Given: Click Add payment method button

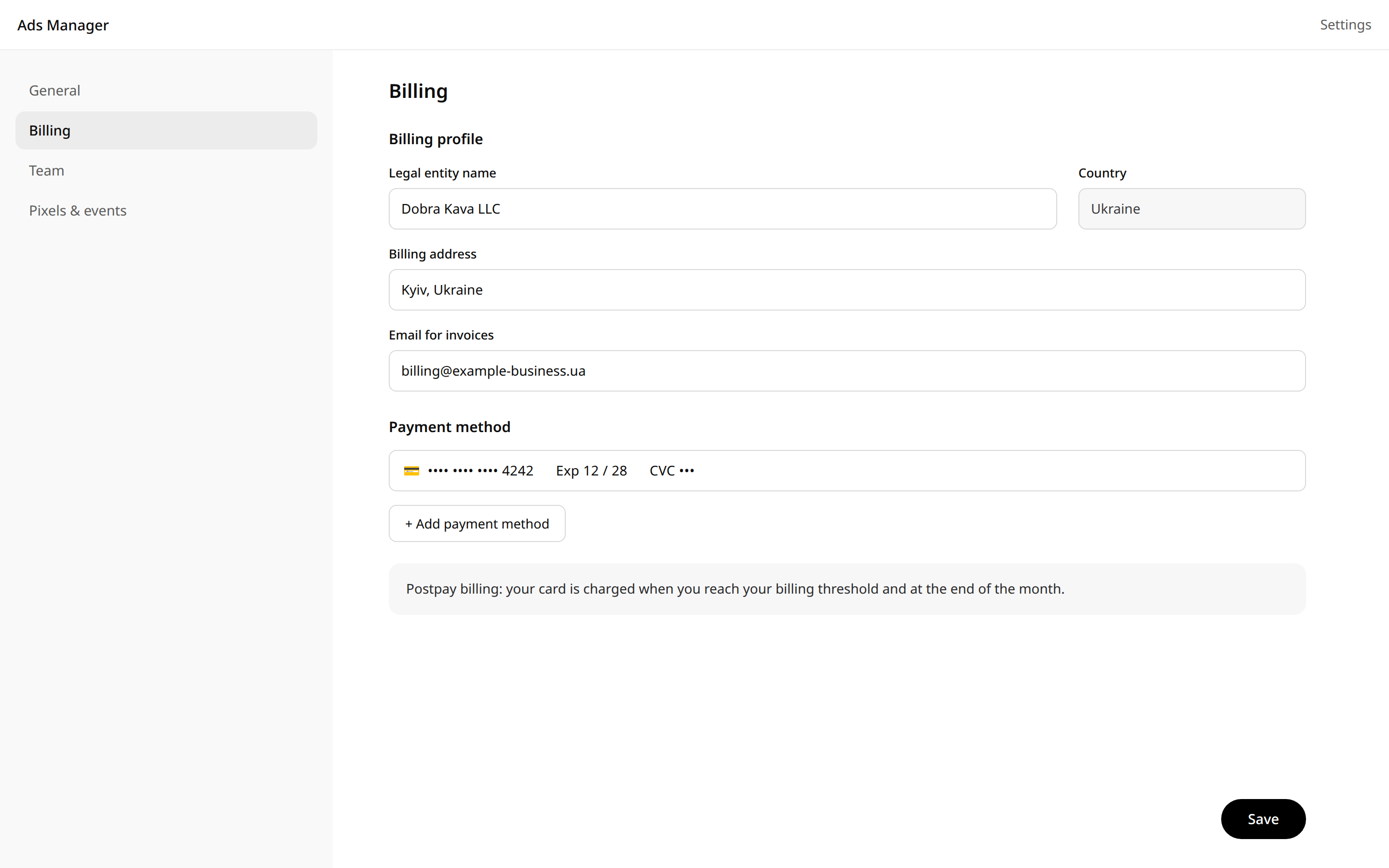Looking at the screenshot, I should point(477,524).
